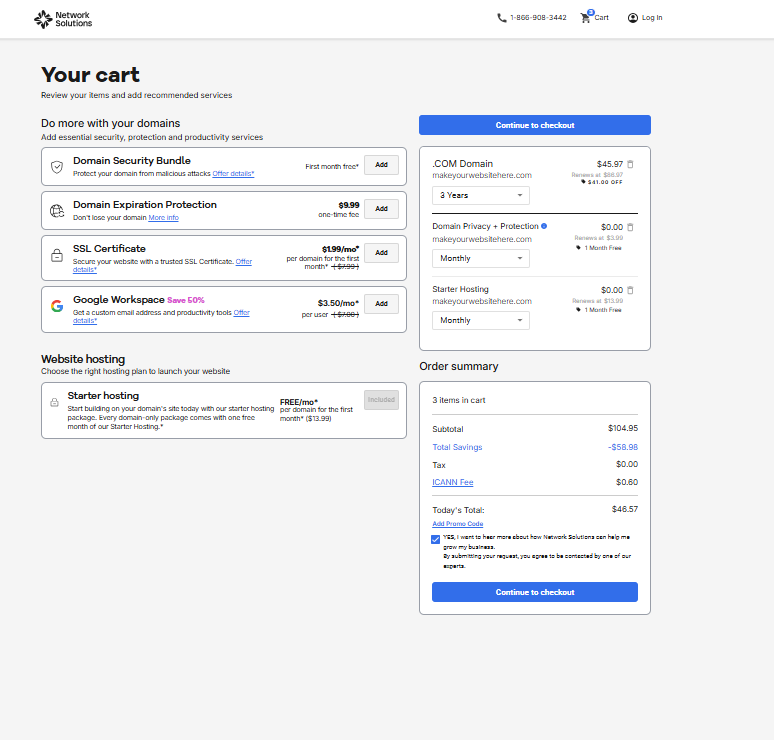Viewport: 774px width, 740px height.
Task: Click the Today's Total amount $46.57
Action: (x=625, y=509)
